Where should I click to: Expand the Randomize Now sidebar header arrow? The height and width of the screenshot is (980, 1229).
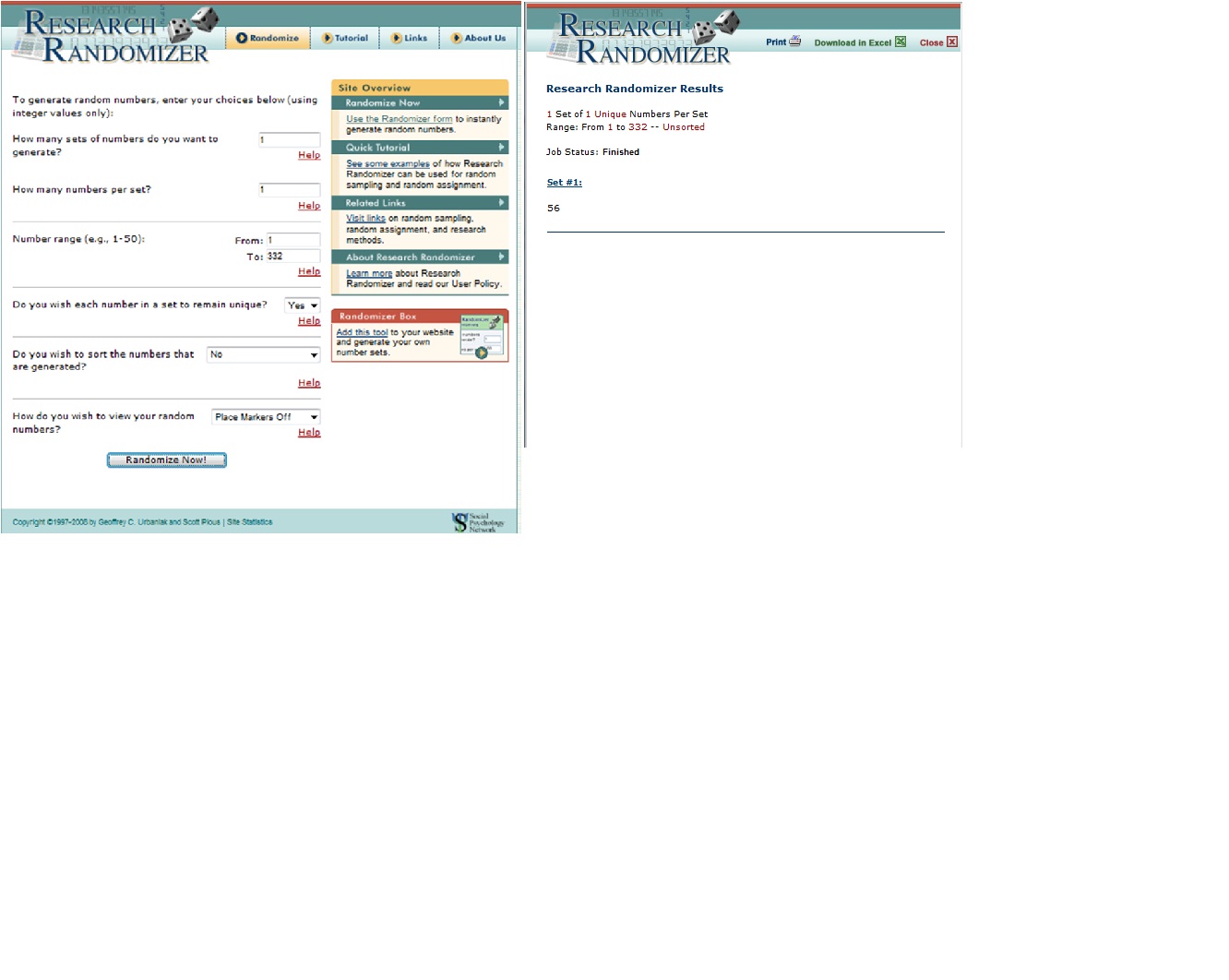pos(502,102)
